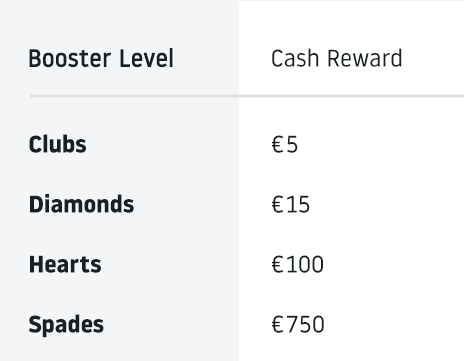Click the euro sign in the Diamonds reward

point(278,205)
